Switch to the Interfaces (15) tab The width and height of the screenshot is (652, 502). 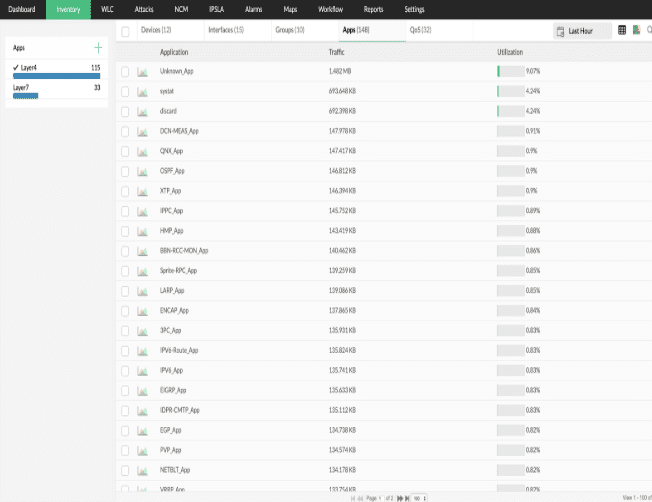(225, 31)
